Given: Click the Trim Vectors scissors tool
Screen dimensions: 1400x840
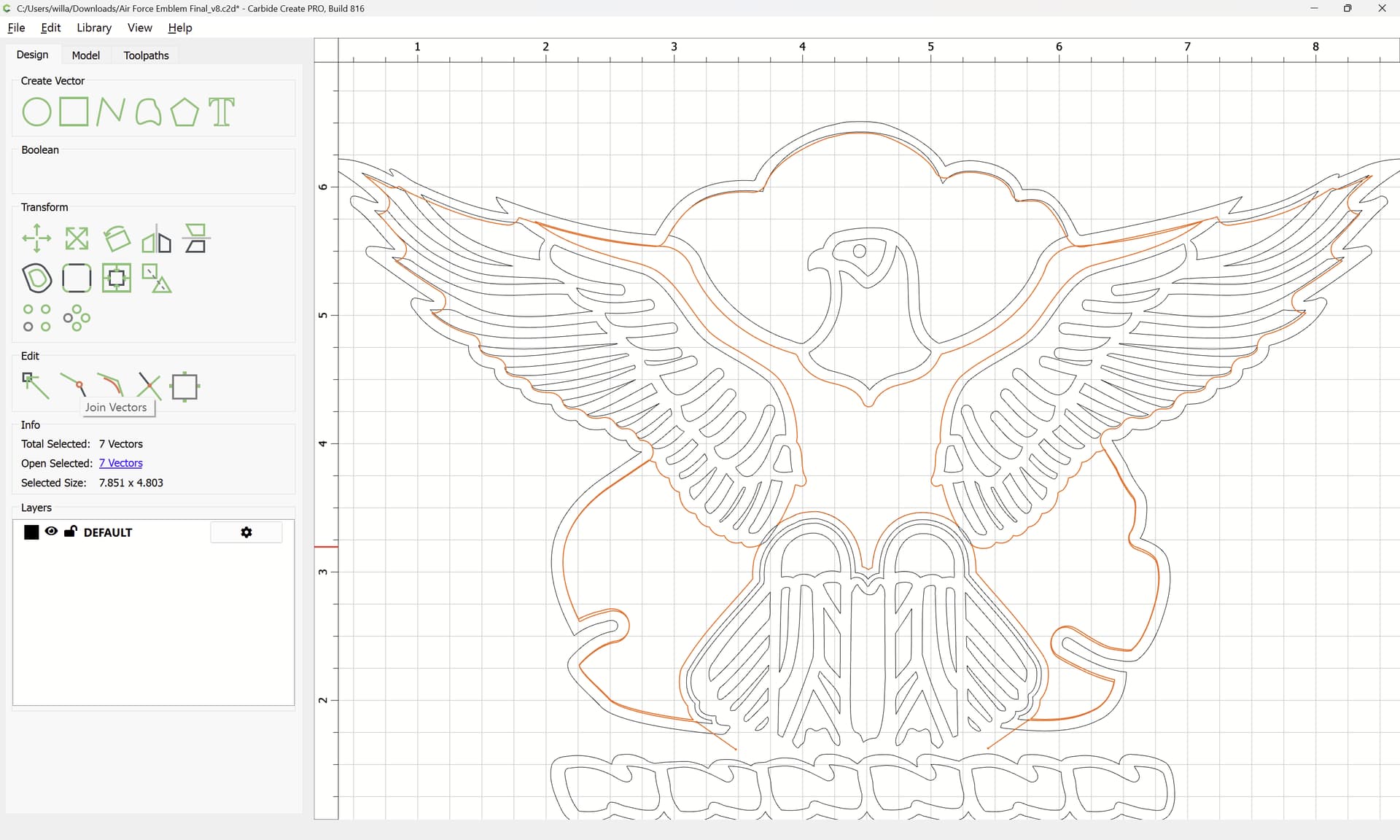Looking at the screenshot, I should pyautogui.click(x=148, y=386).
